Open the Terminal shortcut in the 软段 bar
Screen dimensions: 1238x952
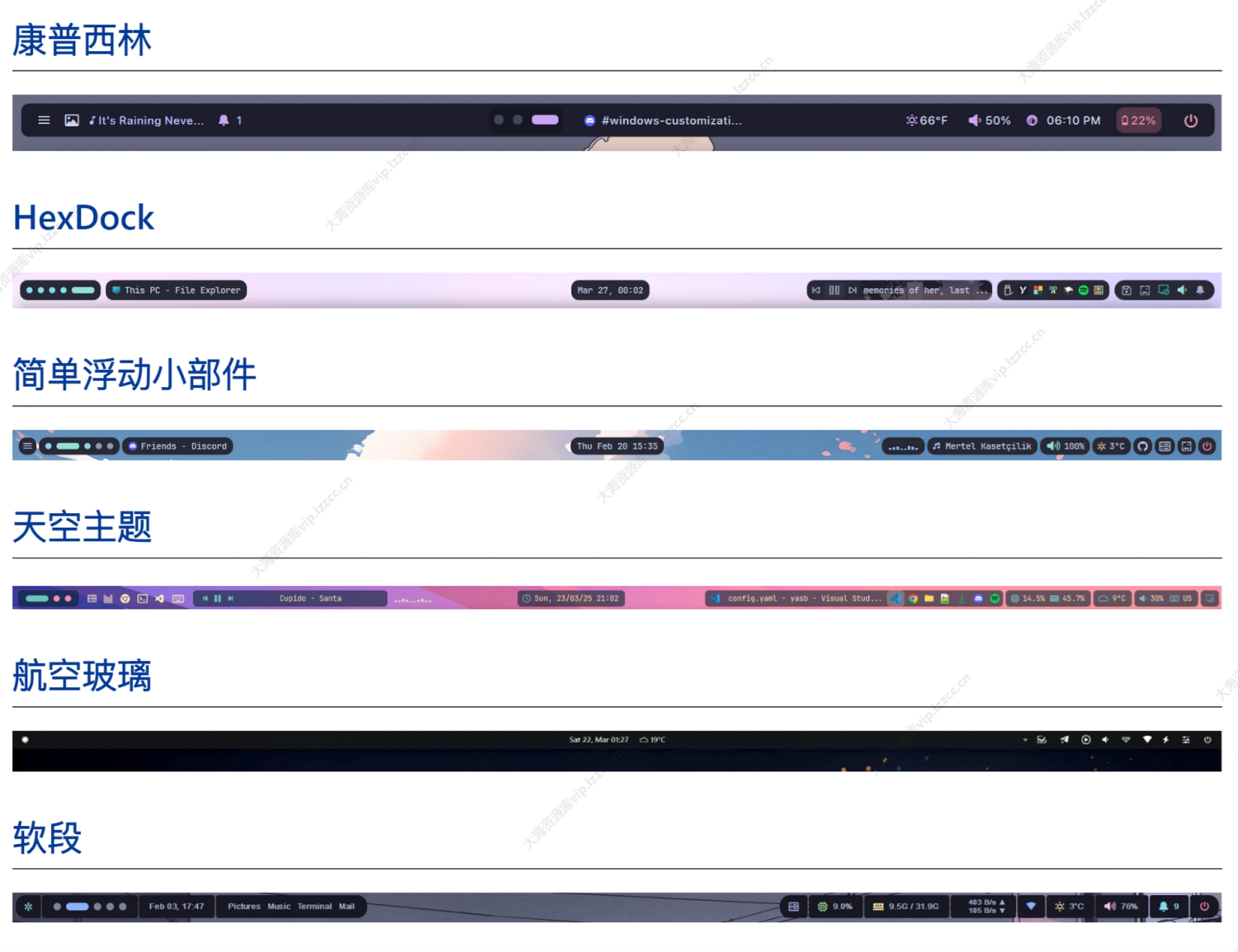click(x=314, y=907)
